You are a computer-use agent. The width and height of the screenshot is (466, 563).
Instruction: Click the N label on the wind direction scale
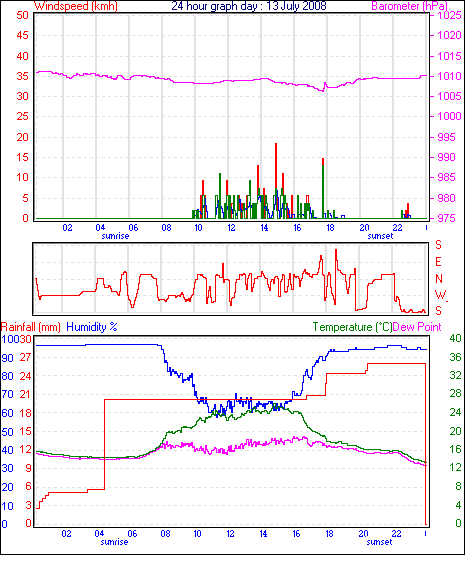439,279
